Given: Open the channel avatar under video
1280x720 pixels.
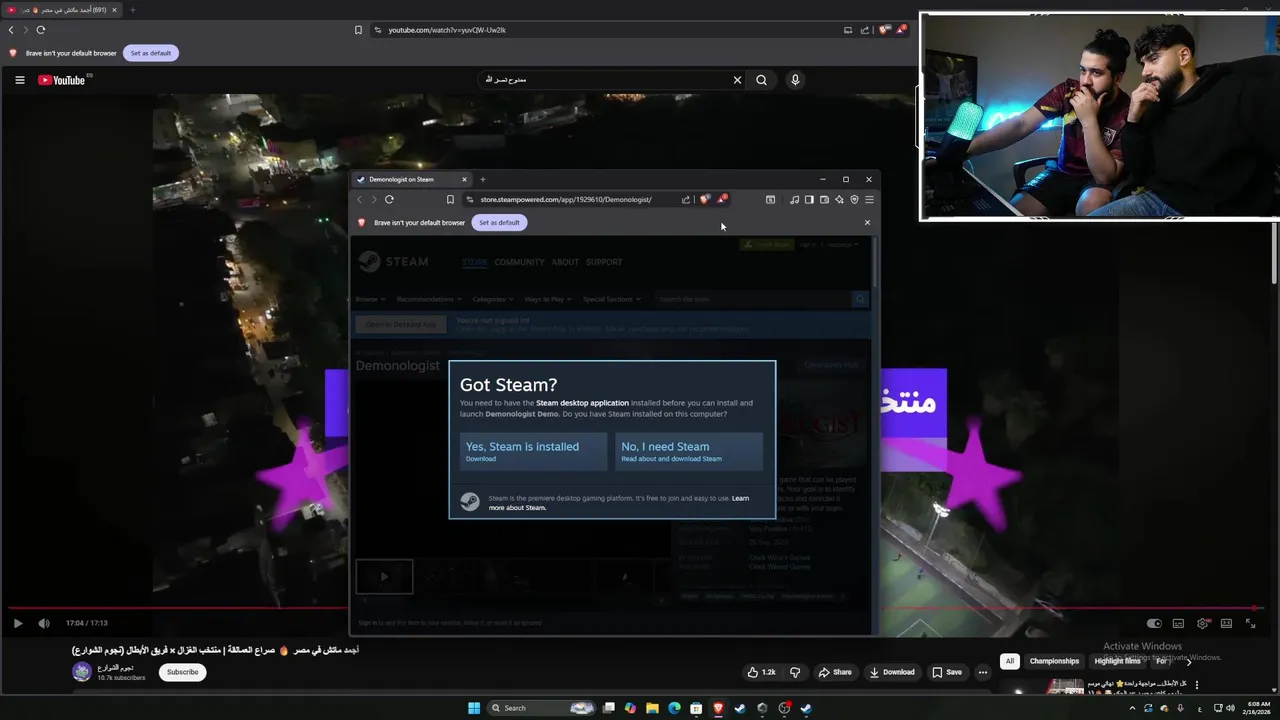Looking at the screenshot, I should [x=82, y=672].
